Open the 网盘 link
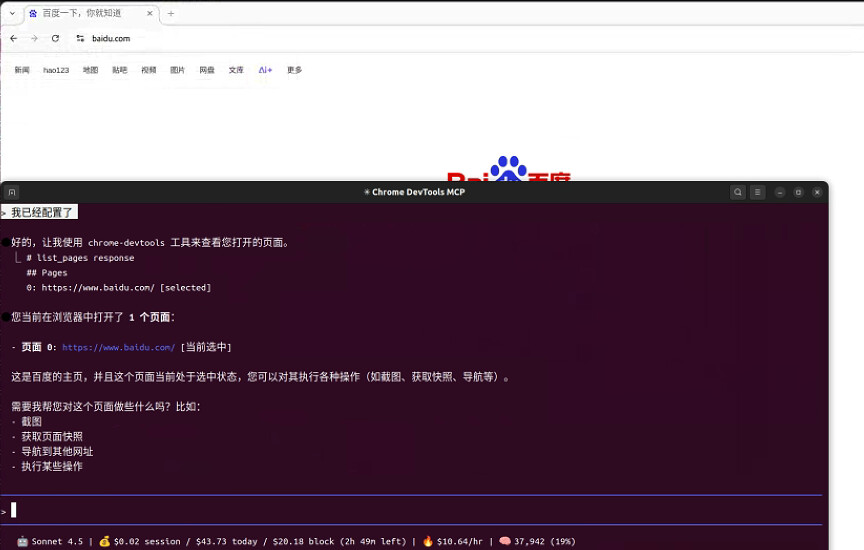The height and width of the screenshot is (550, 864). tap(207, 70)
